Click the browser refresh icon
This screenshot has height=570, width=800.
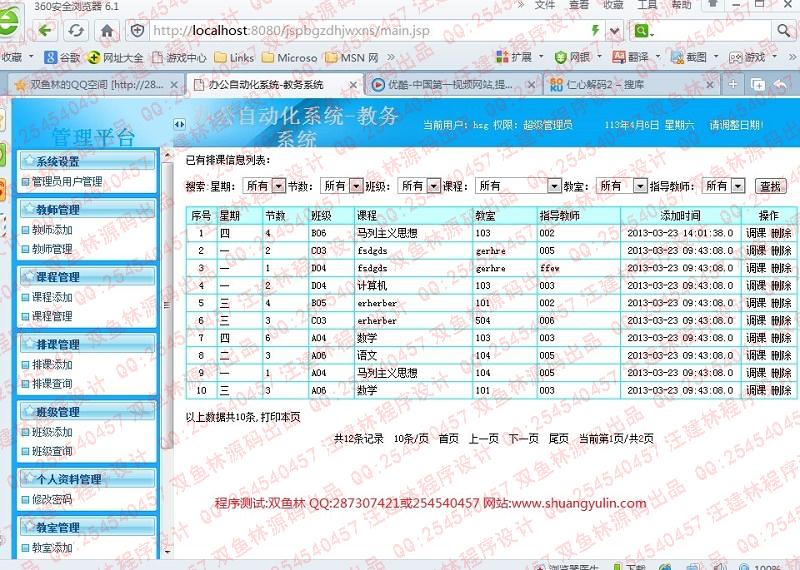pos(76,31)
